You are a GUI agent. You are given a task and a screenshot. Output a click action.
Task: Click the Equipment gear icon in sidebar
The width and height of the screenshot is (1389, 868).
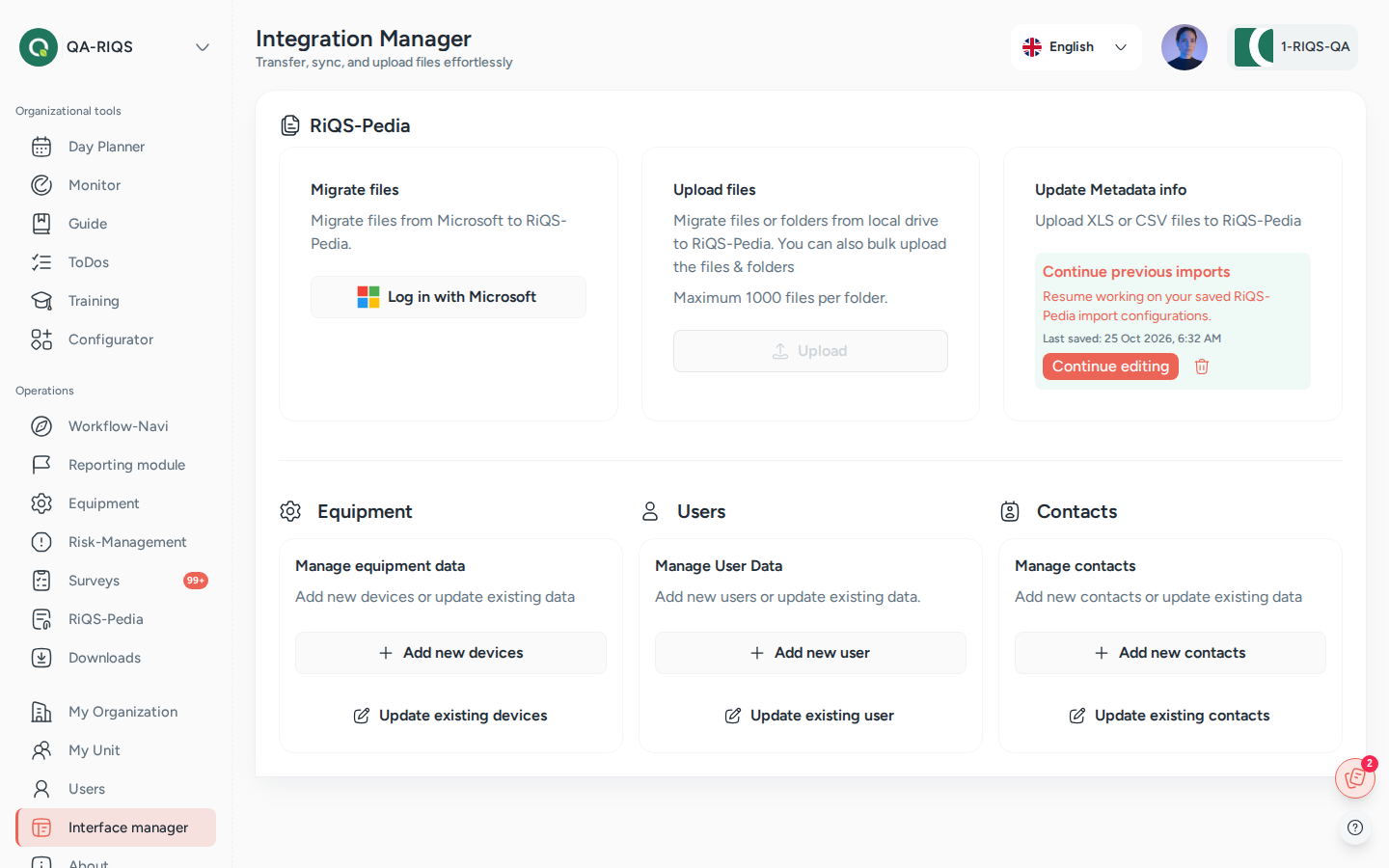pyautogui.click(x=41, y=503)
